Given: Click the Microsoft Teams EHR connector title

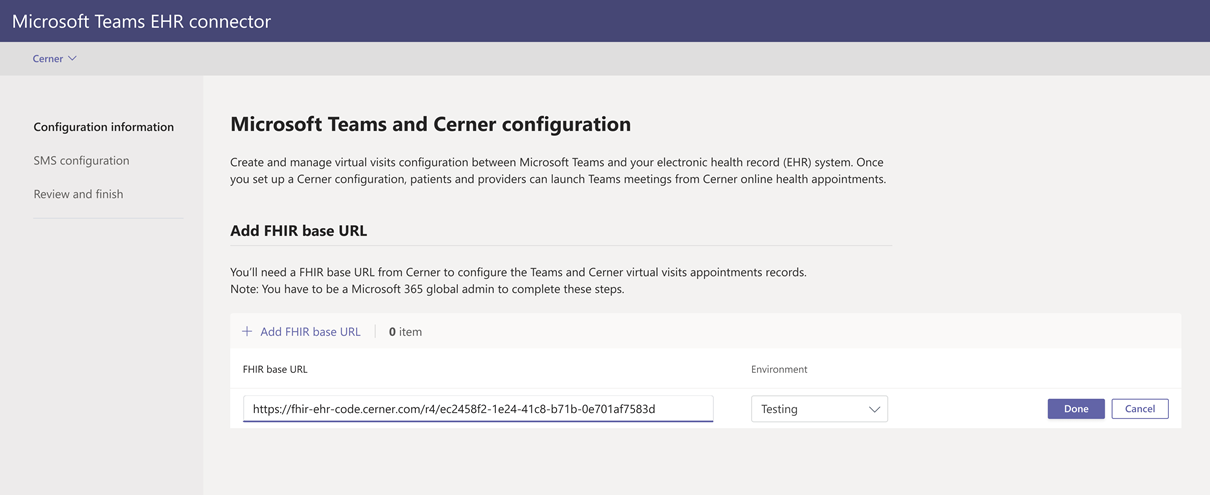Looking at the screenshot, I should pos(141,21).
